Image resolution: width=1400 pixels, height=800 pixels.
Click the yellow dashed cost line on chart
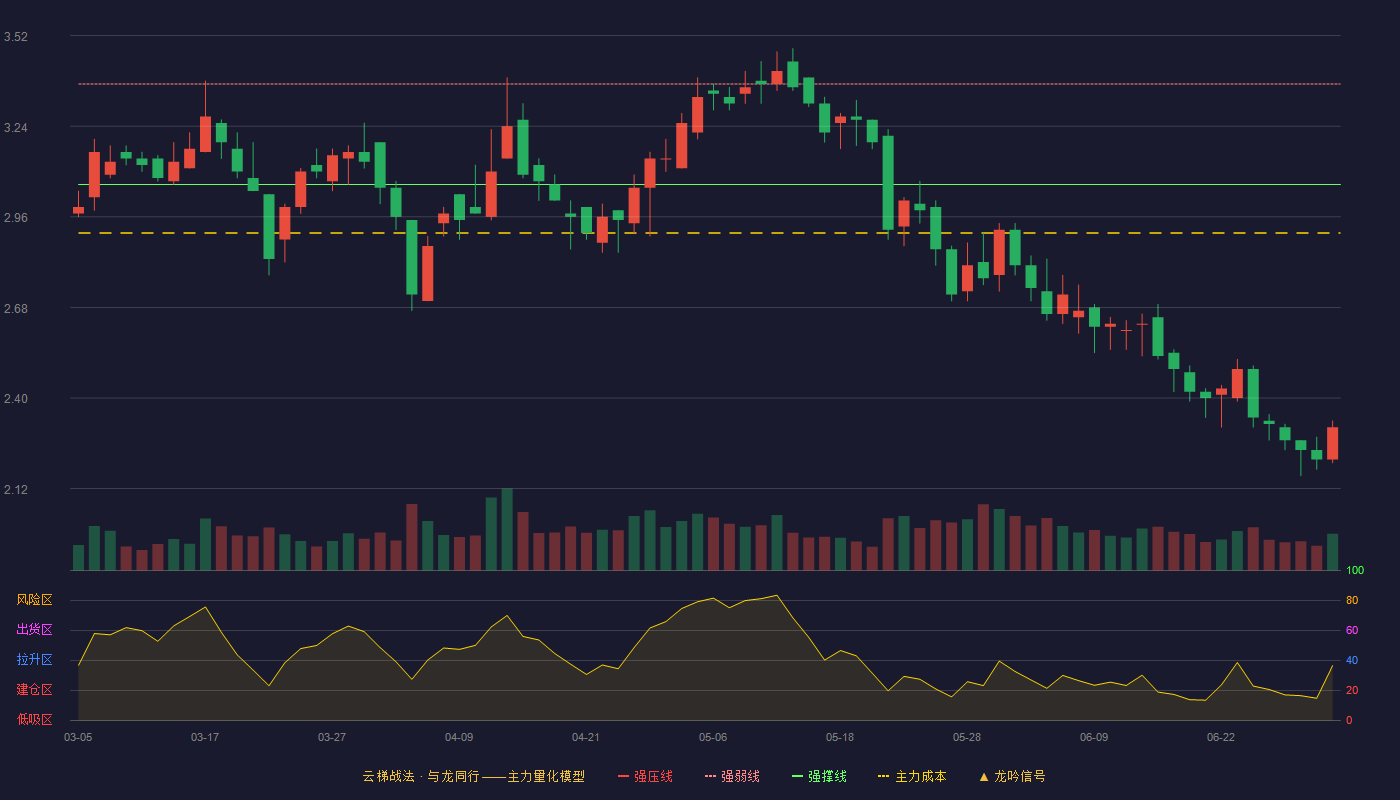709,233
